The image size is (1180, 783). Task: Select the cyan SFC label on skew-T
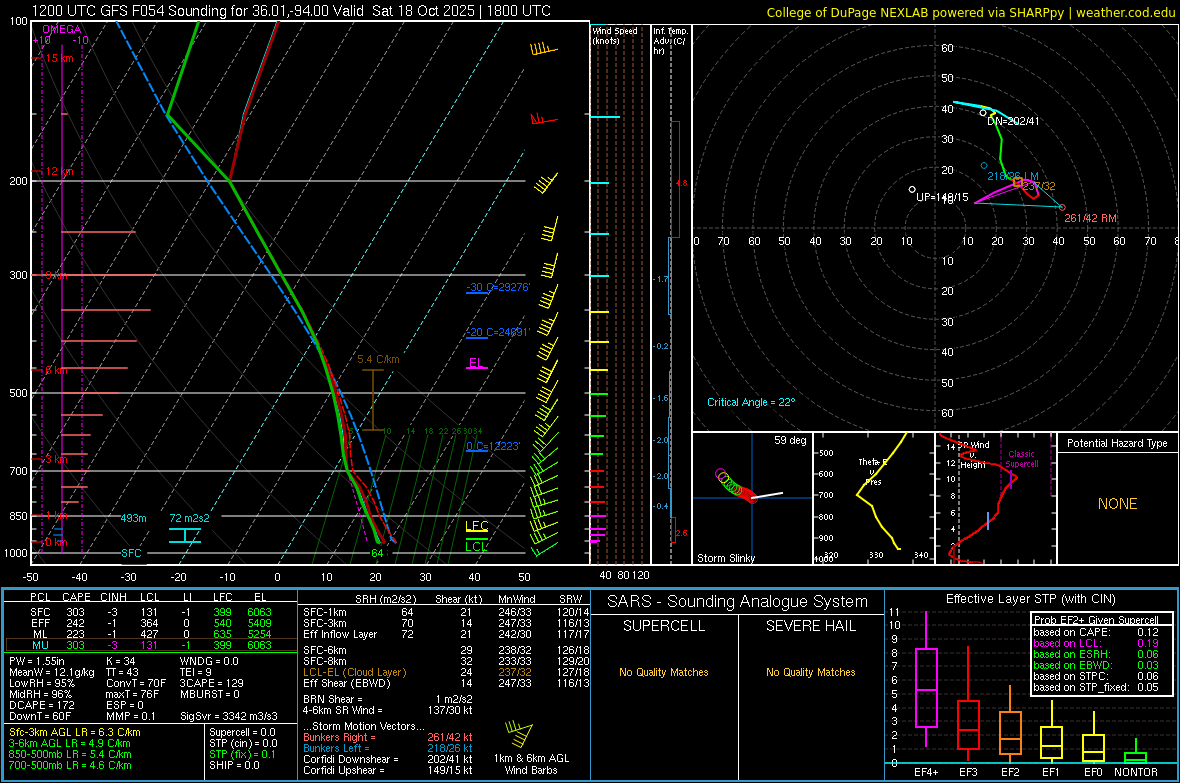(x=131, y=553)
